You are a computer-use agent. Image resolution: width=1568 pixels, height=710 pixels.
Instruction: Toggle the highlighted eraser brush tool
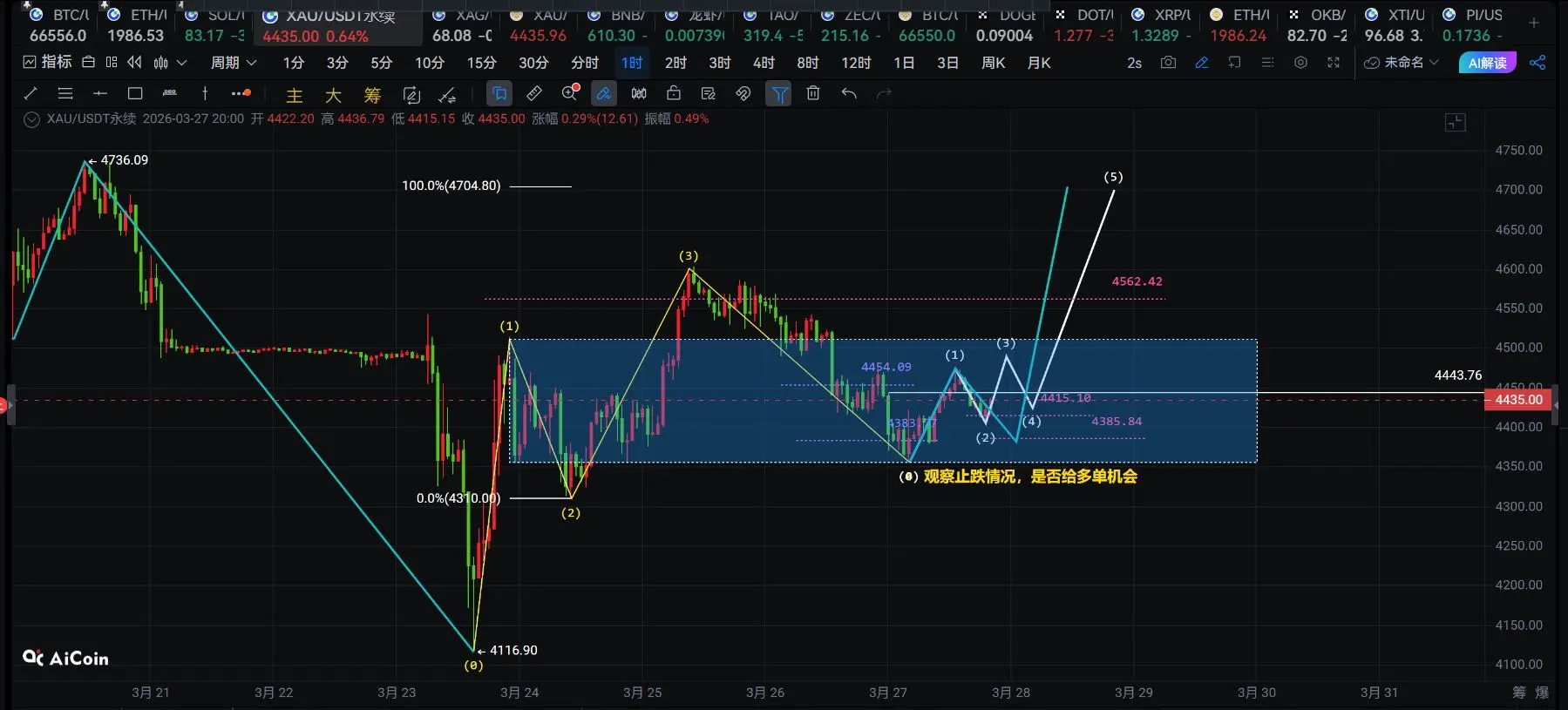603,93
